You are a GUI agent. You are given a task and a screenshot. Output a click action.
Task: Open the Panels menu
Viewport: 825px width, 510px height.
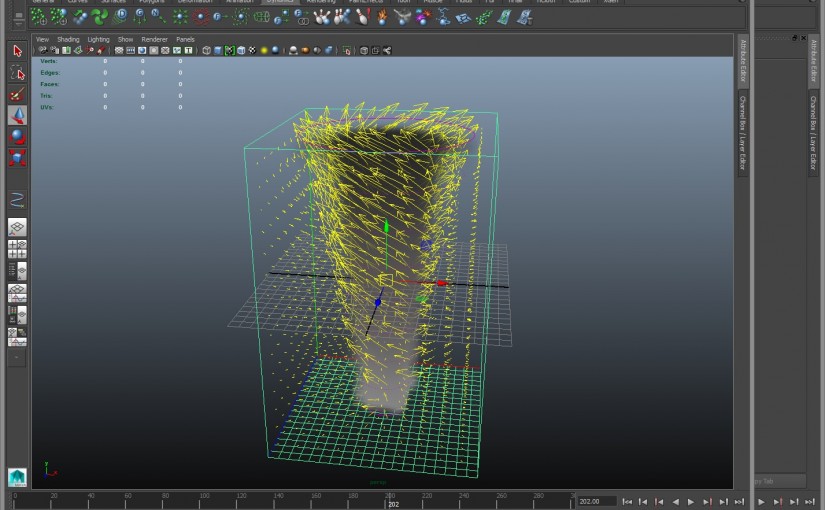click(185, 39)
